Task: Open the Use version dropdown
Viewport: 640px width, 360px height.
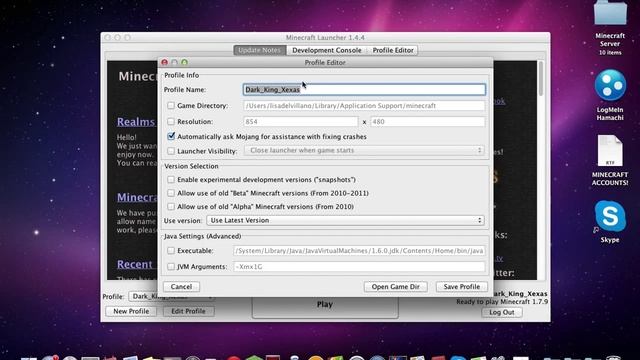Action: pyautogui.click(x=345, y=220)
